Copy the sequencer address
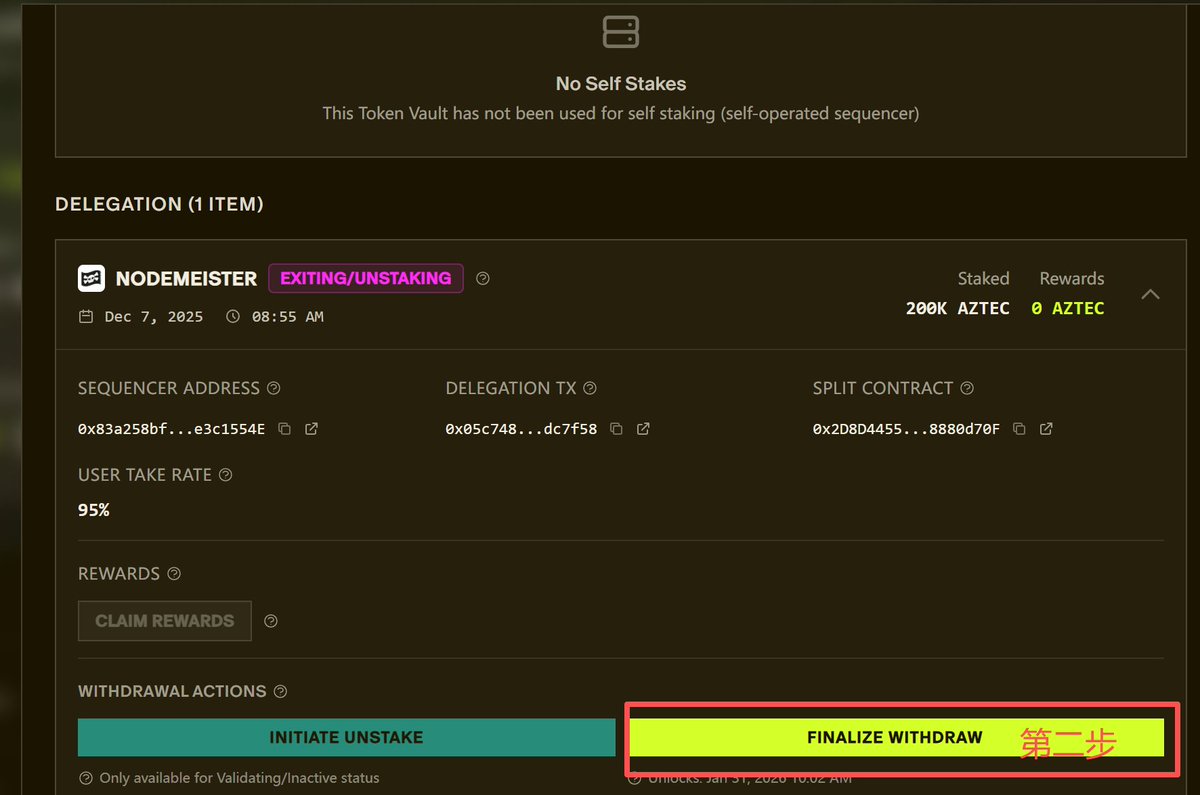This screenshot has height=795, width=1200. (285, 429)
